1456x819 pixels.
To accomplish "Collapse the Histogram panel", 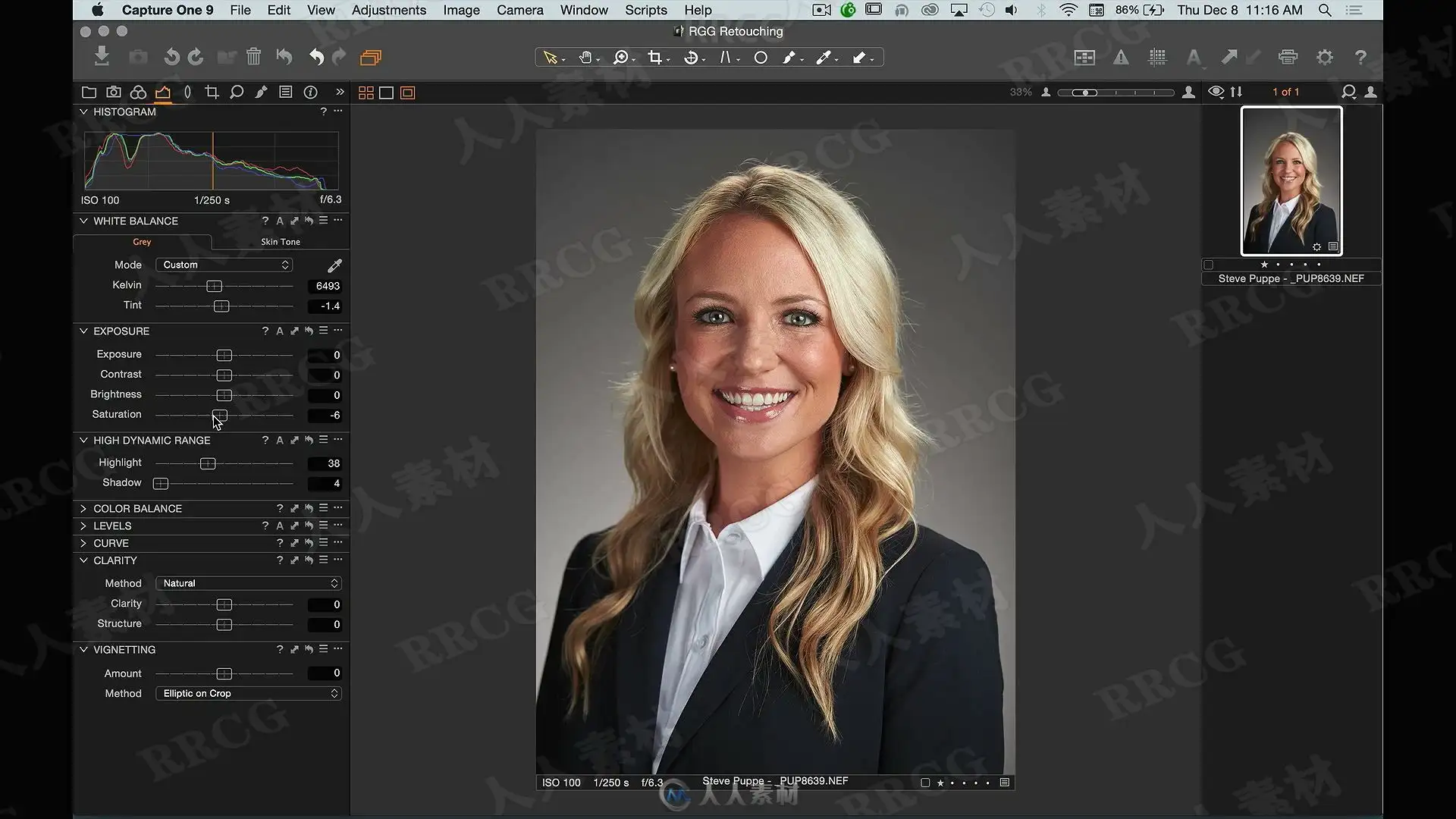I will click(83, 111).
